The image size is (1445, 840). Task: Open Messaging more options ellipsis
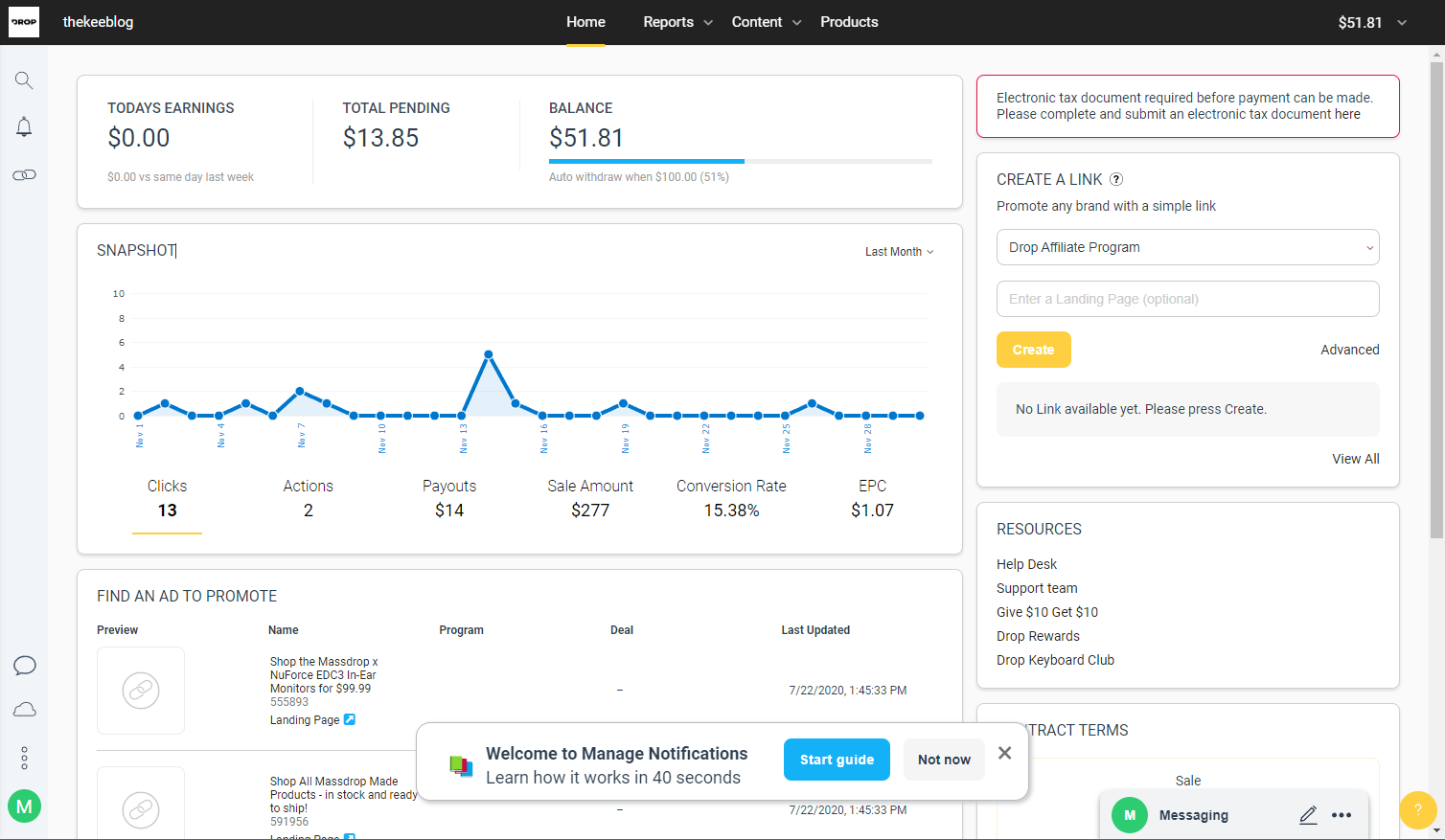pos(1342,815)
